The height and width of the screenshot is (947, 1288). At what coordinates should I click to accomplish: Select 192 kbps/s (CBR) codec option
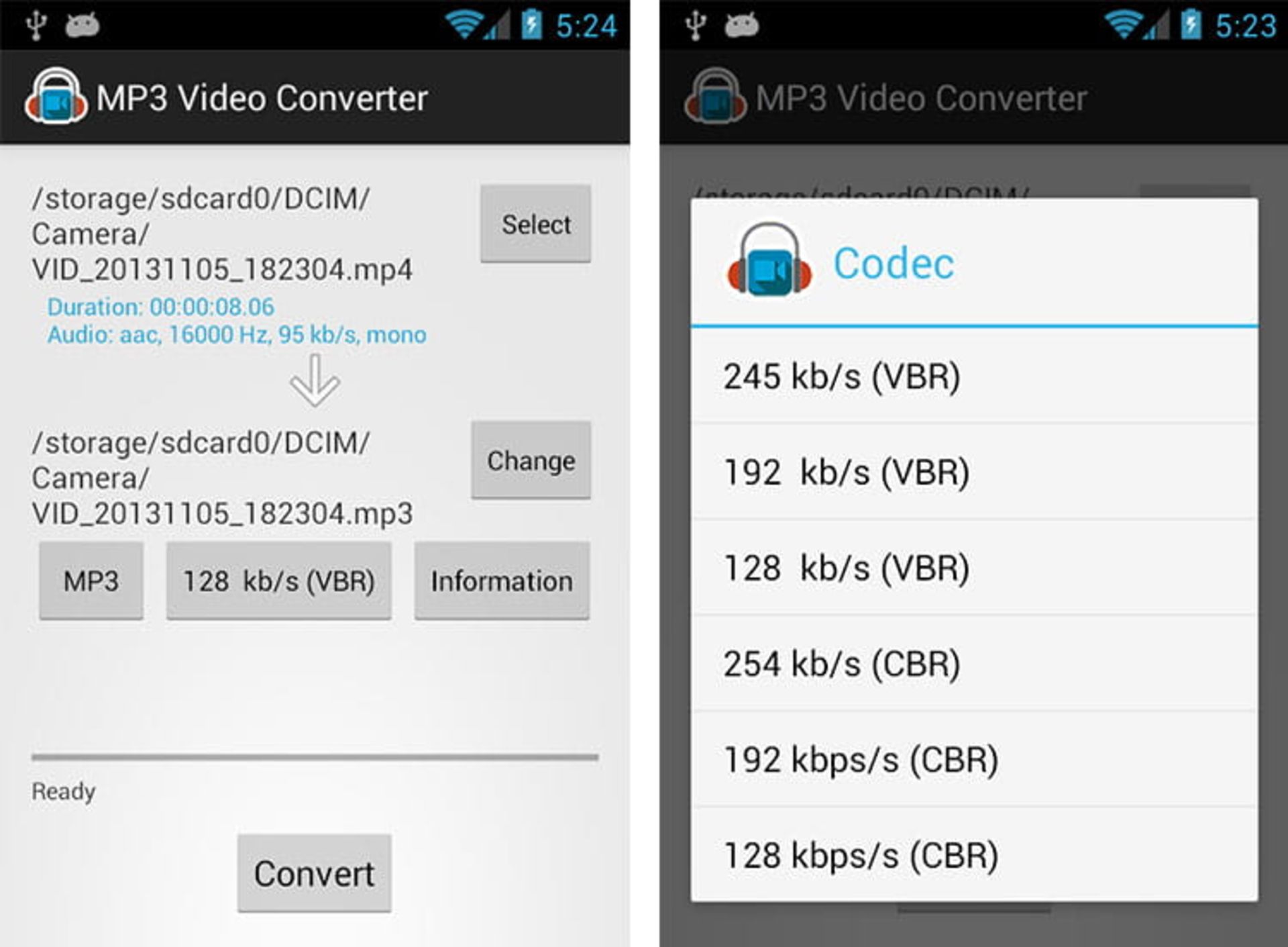[x=974, y=760]
